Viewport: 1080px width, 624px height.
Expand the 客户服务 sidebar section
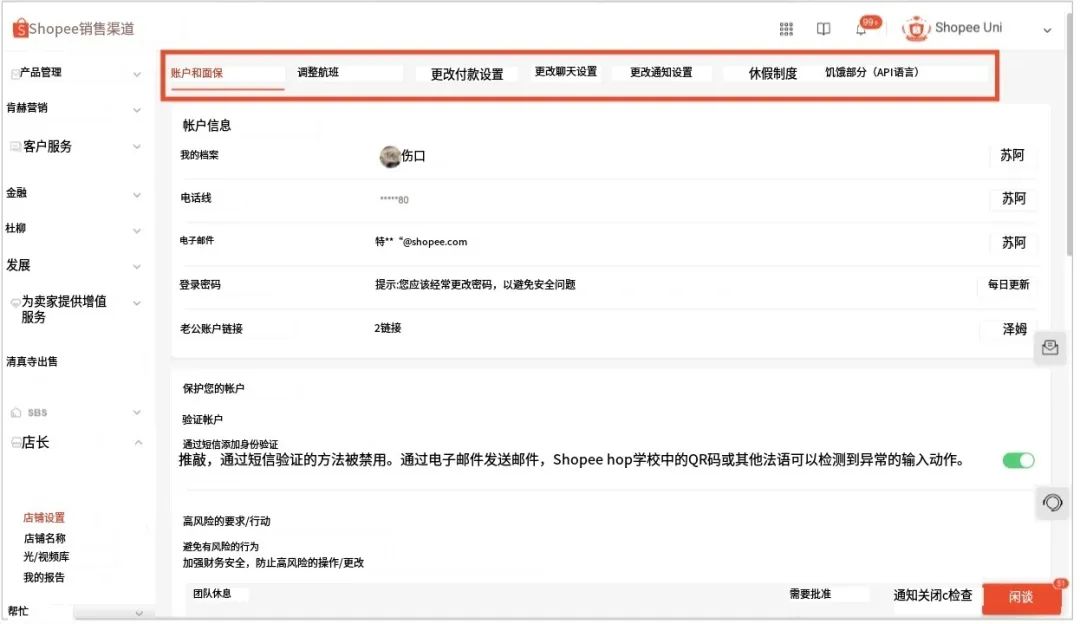[137, 147]
